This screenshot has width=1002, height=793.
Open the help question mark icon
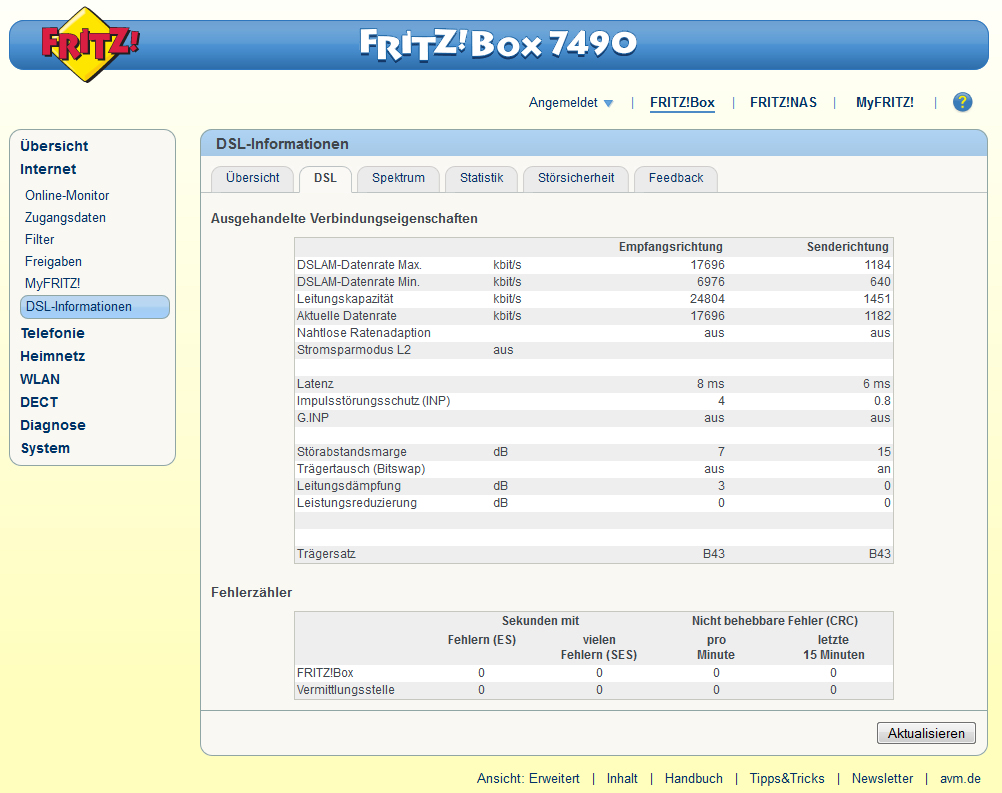click(x=962, y=102)
